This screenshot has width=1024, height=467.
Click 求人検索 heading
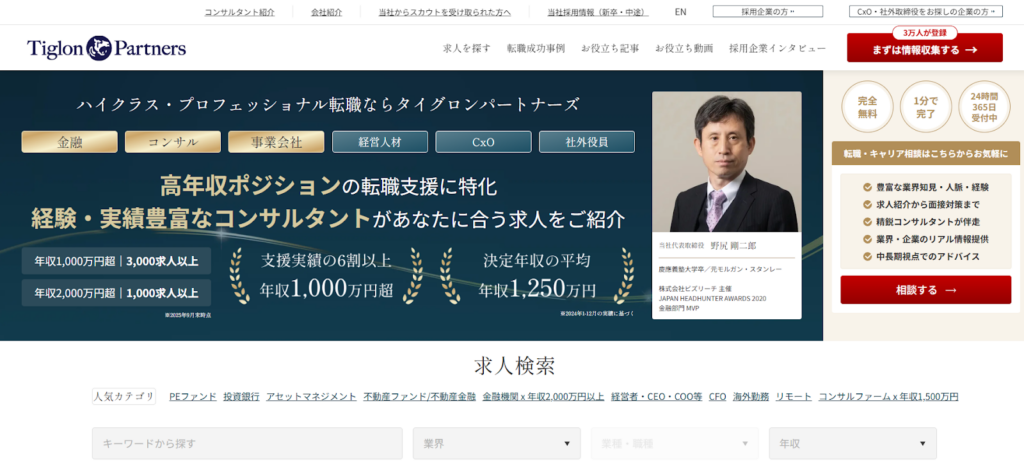click(515, 366)
